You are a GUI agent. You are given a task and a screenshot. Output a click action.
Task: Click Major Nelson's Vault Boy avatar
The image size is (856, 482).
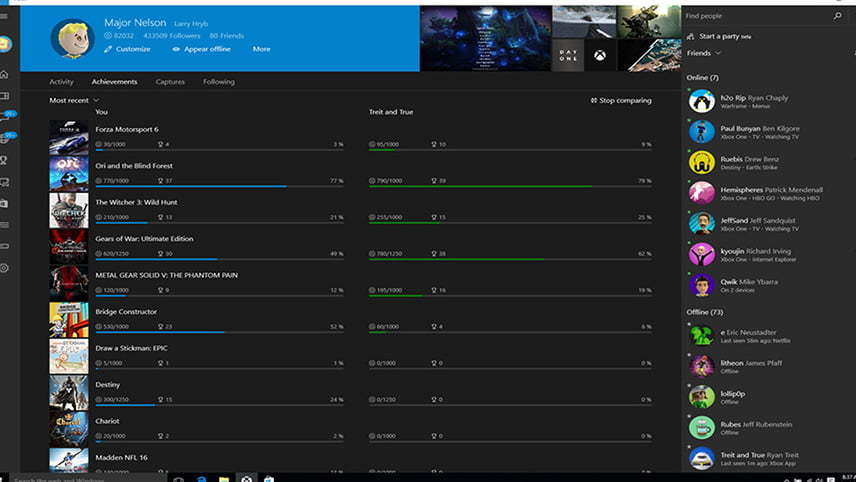[73, 38]
